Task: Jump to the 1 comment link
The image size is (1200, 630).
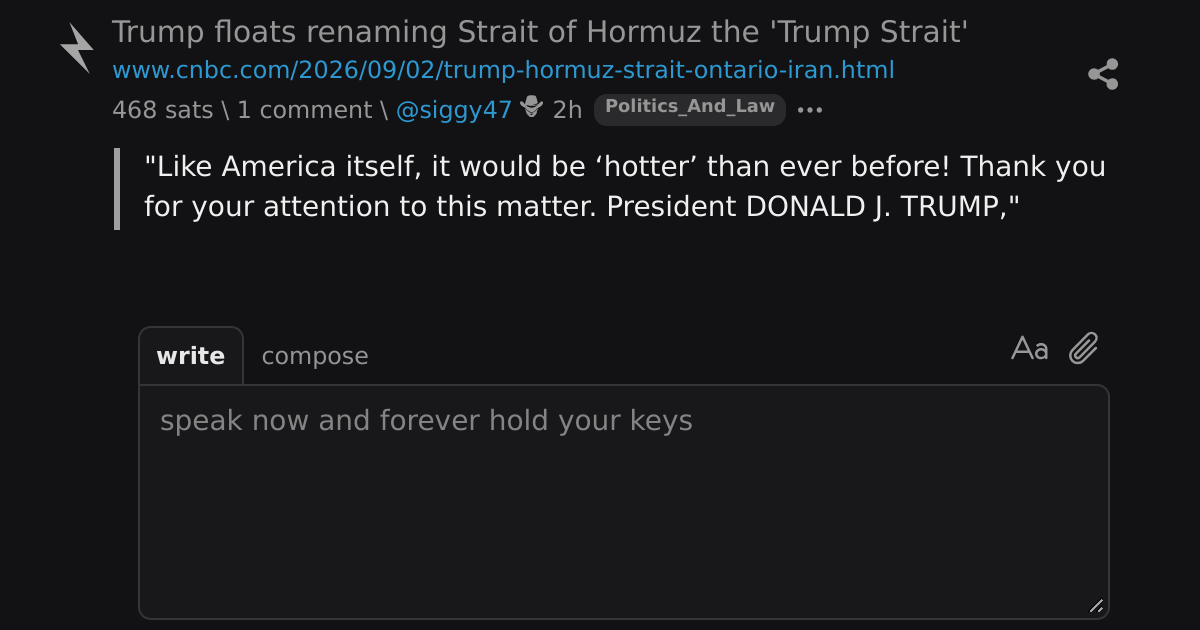Action: coord(304,110)
